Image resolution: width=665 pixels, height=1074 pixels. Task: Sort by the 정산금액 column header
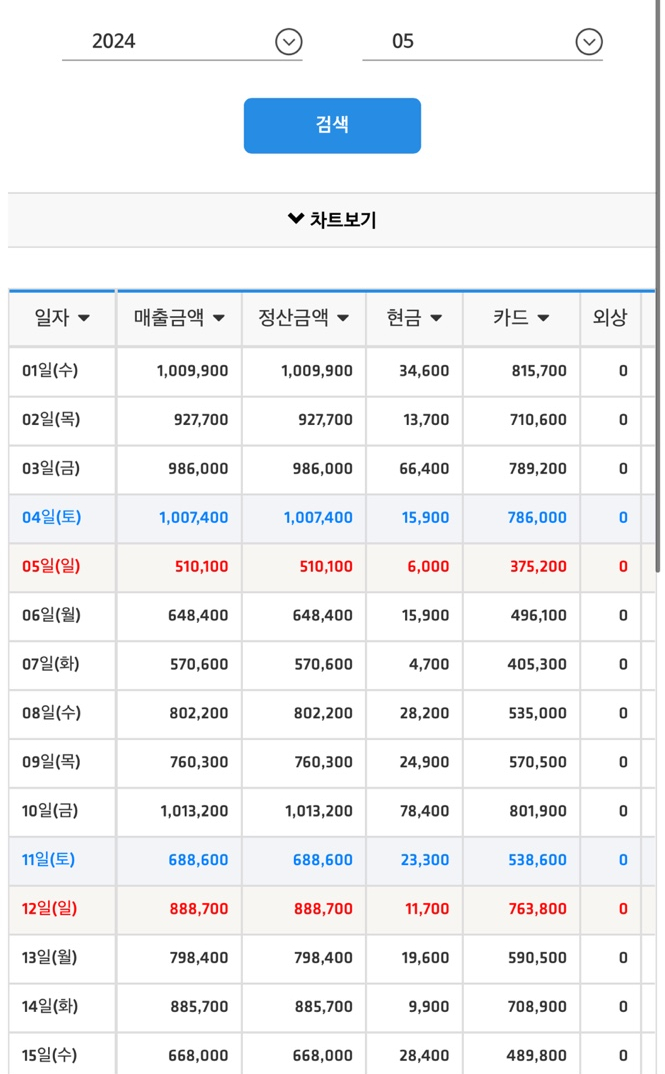303,318
